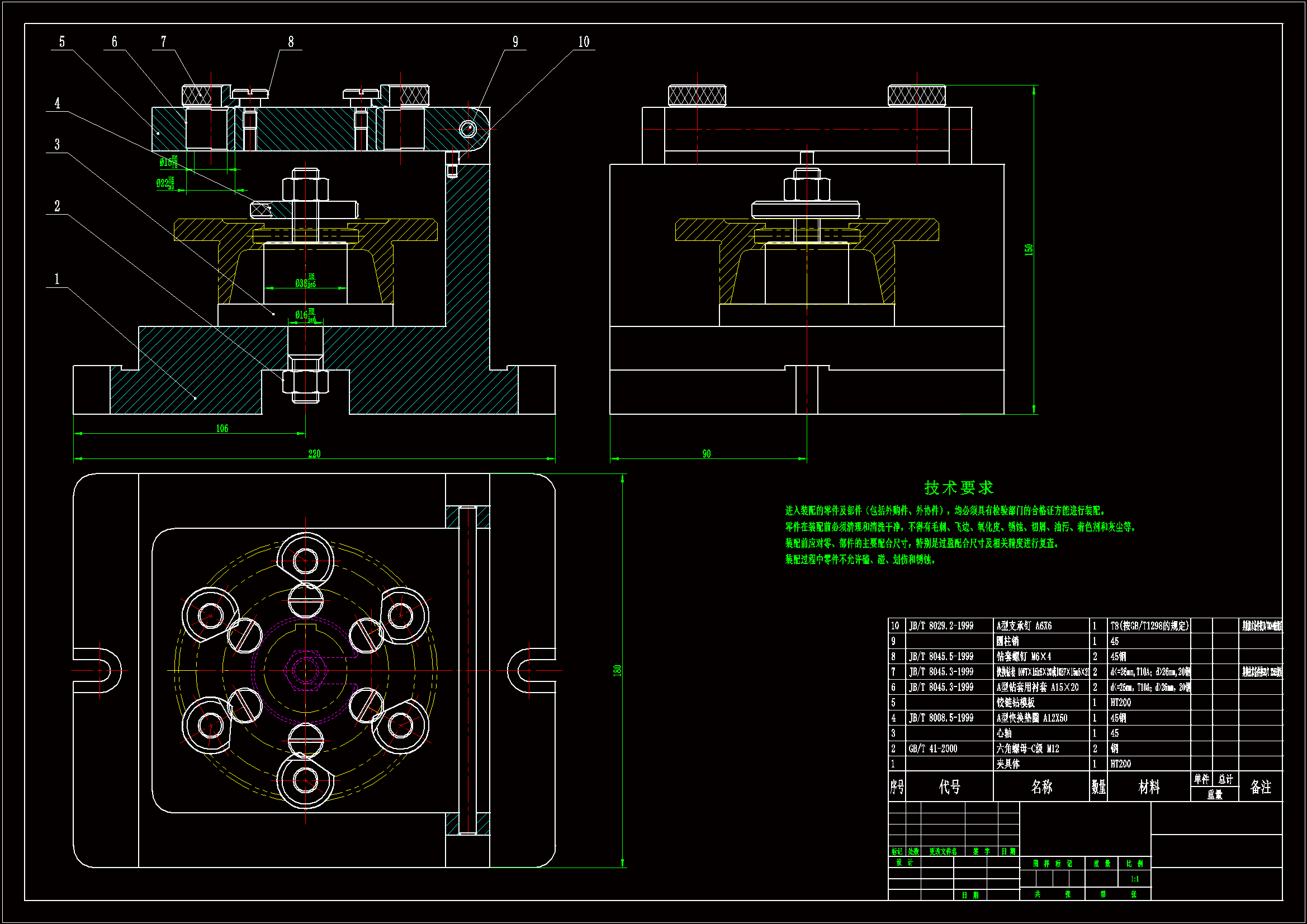Click part balloon number 8

coord(291,41)
